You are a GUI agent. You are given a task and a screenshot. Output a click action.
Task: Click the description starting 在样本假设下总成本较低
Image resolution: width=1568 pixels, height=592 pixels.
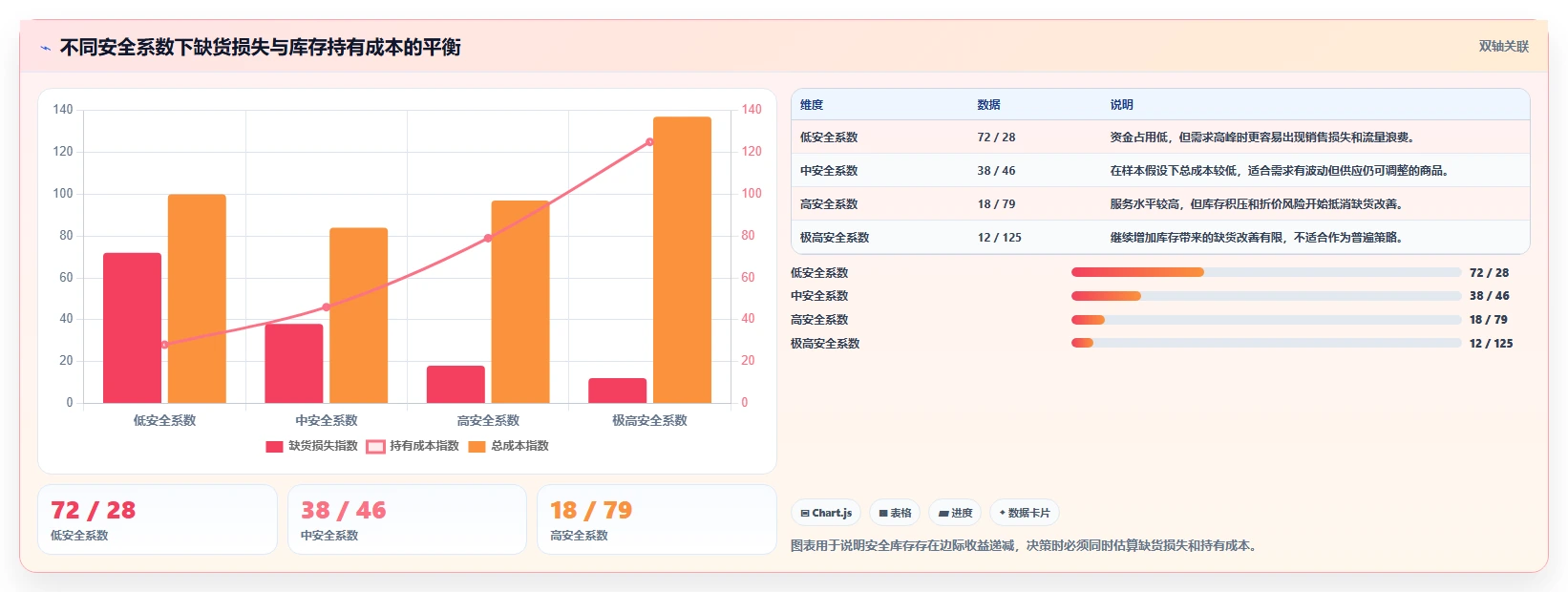[1279, 171]
